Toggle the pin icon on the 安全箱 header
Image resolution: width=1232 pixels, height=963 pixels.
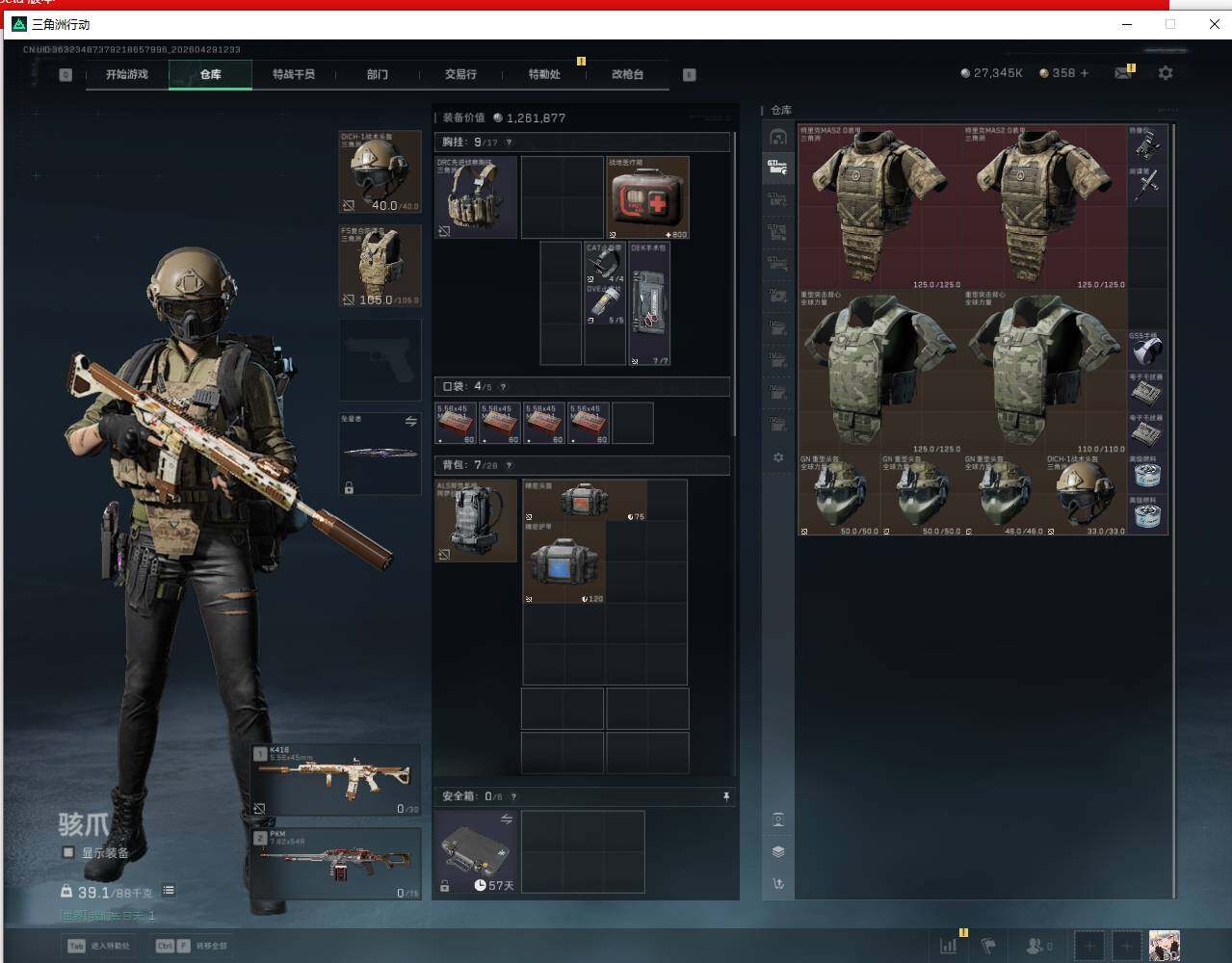[x=726, y=797]
